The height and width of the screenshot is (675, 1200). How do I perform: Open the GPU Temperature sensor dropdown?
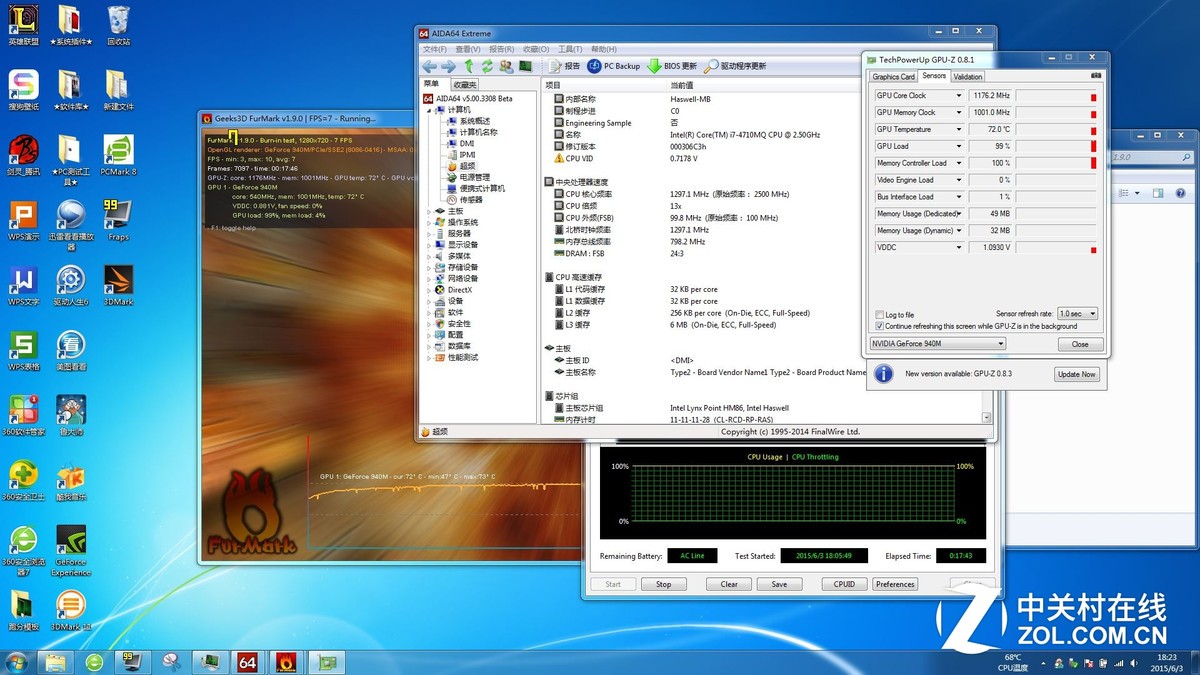click(x=958, y=130)
